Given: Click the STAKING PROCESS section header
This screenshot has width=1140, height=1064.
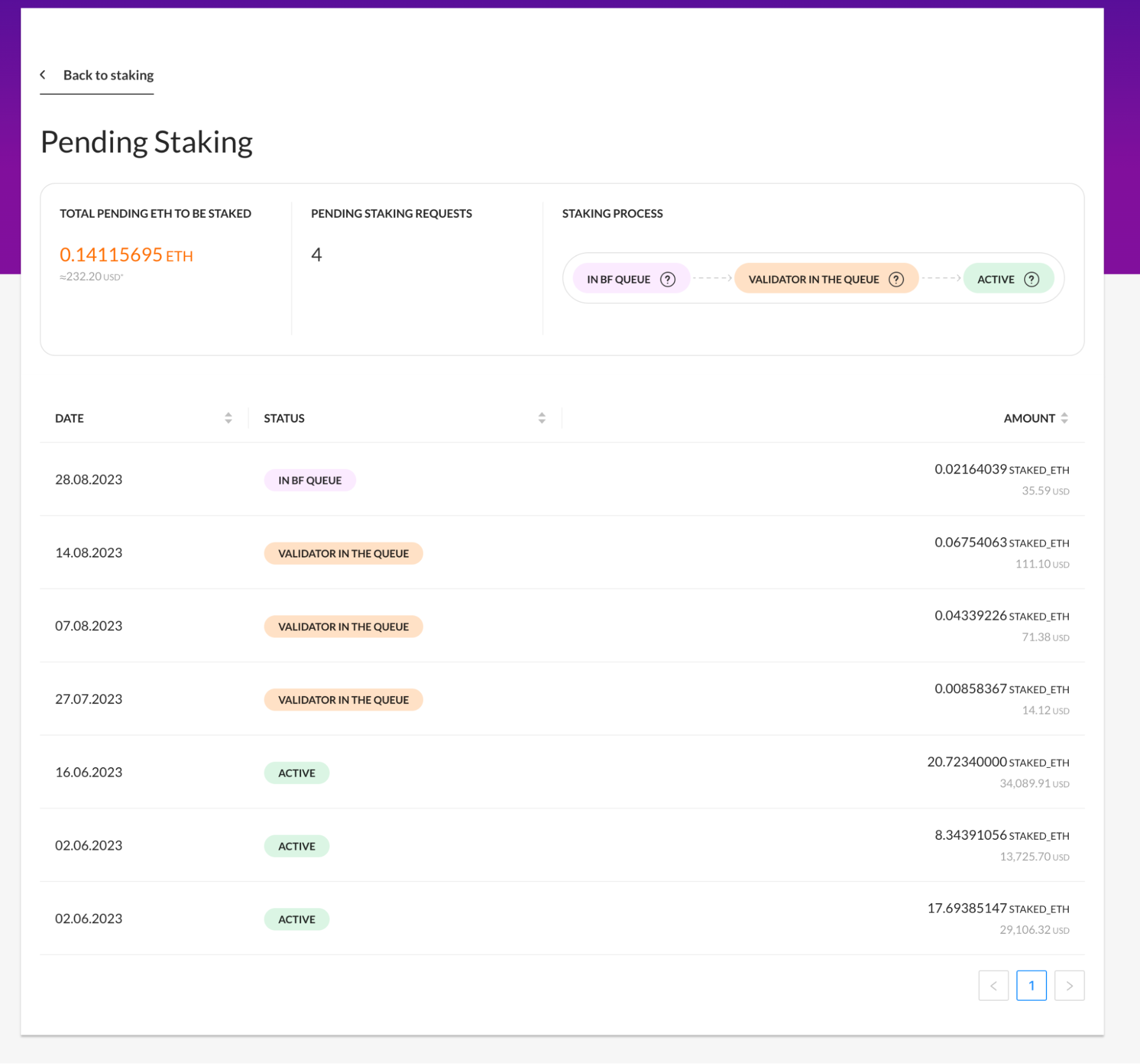Looking at the screenshot, I should coord(612,213).
